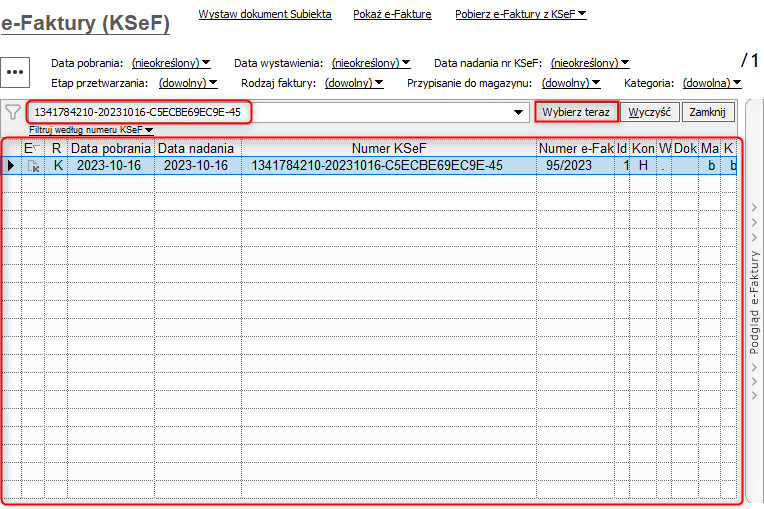Open the Data pobrania filter dropdown

coord(171,63)
